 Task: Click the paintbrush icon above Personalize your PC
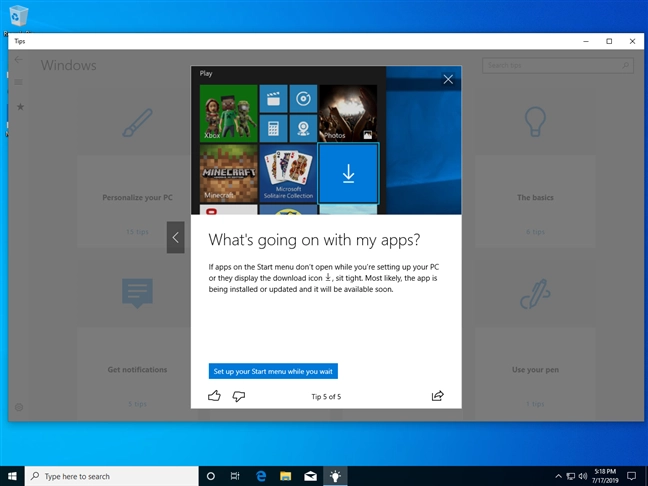[138, 123]
